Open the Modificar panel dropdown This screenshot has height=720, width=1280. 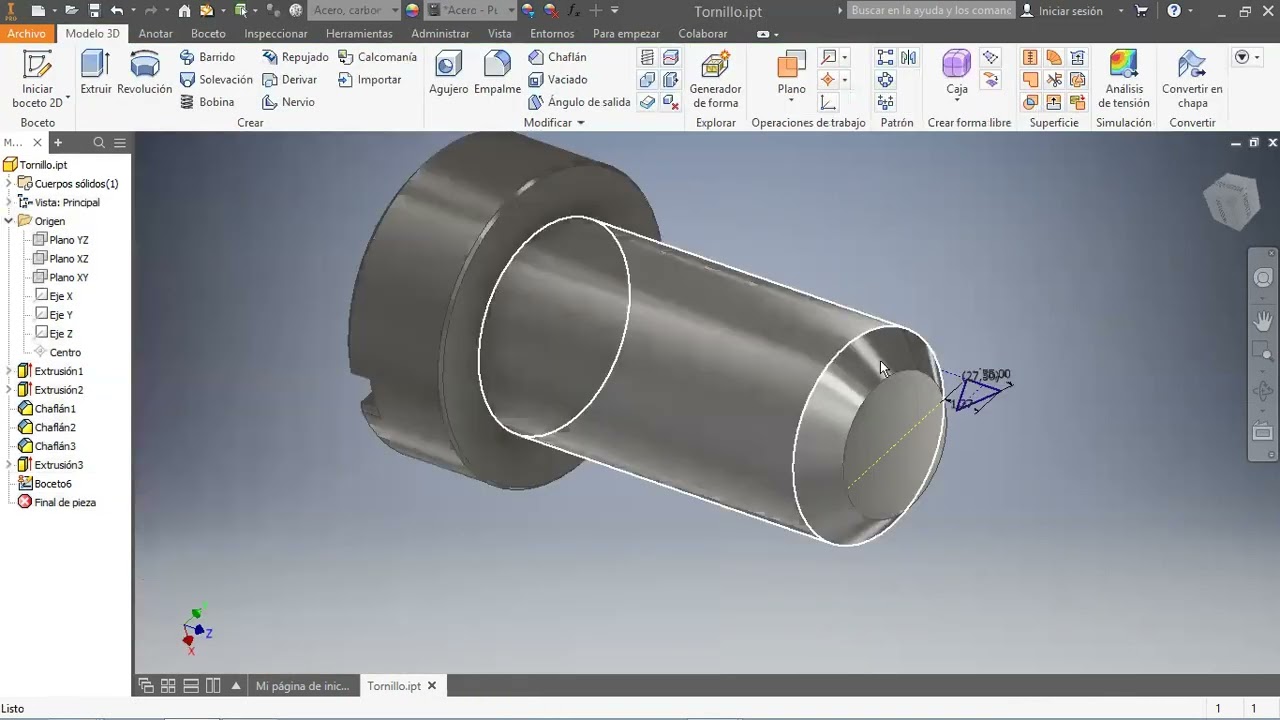(x=554, y=123)
